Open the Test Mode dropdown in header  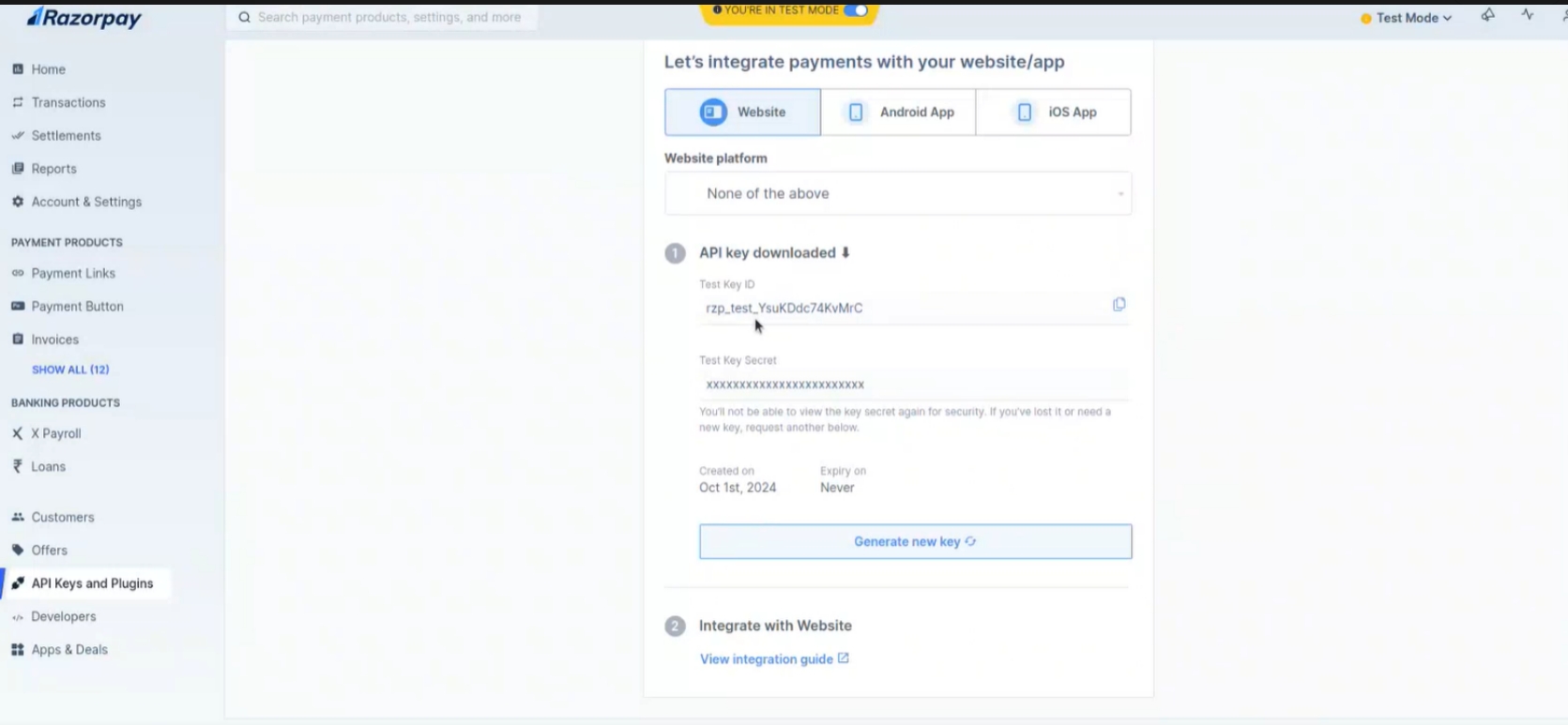[1406, 18]
